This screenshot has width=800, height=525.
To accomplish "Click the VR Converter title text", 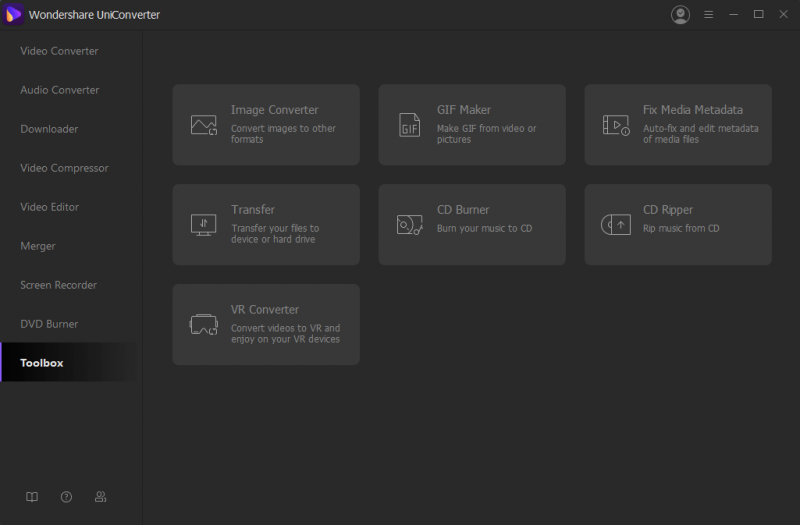I will [x=265, y=310].
